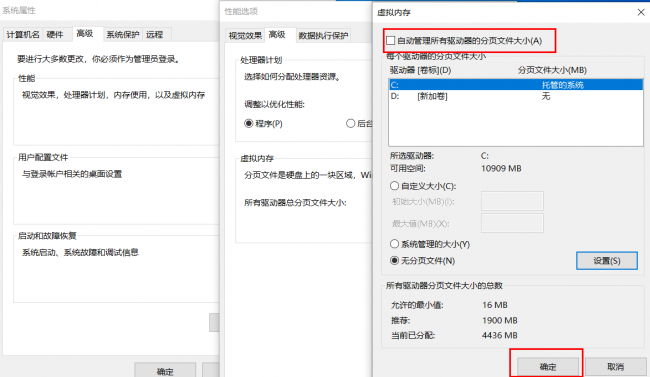Click the 1900 MB recommended value
Image resolution: width=650 pixels, height=377 pixels.
pyautogui.click(x=500, y=320)
